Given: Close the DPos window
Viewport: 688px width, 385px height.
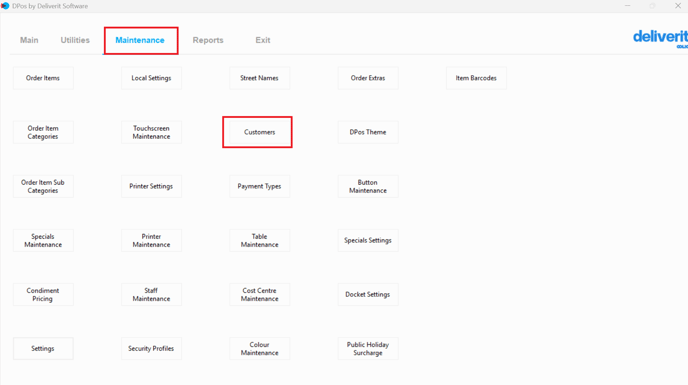Looking at the screenshot, I should pos(677,6).
